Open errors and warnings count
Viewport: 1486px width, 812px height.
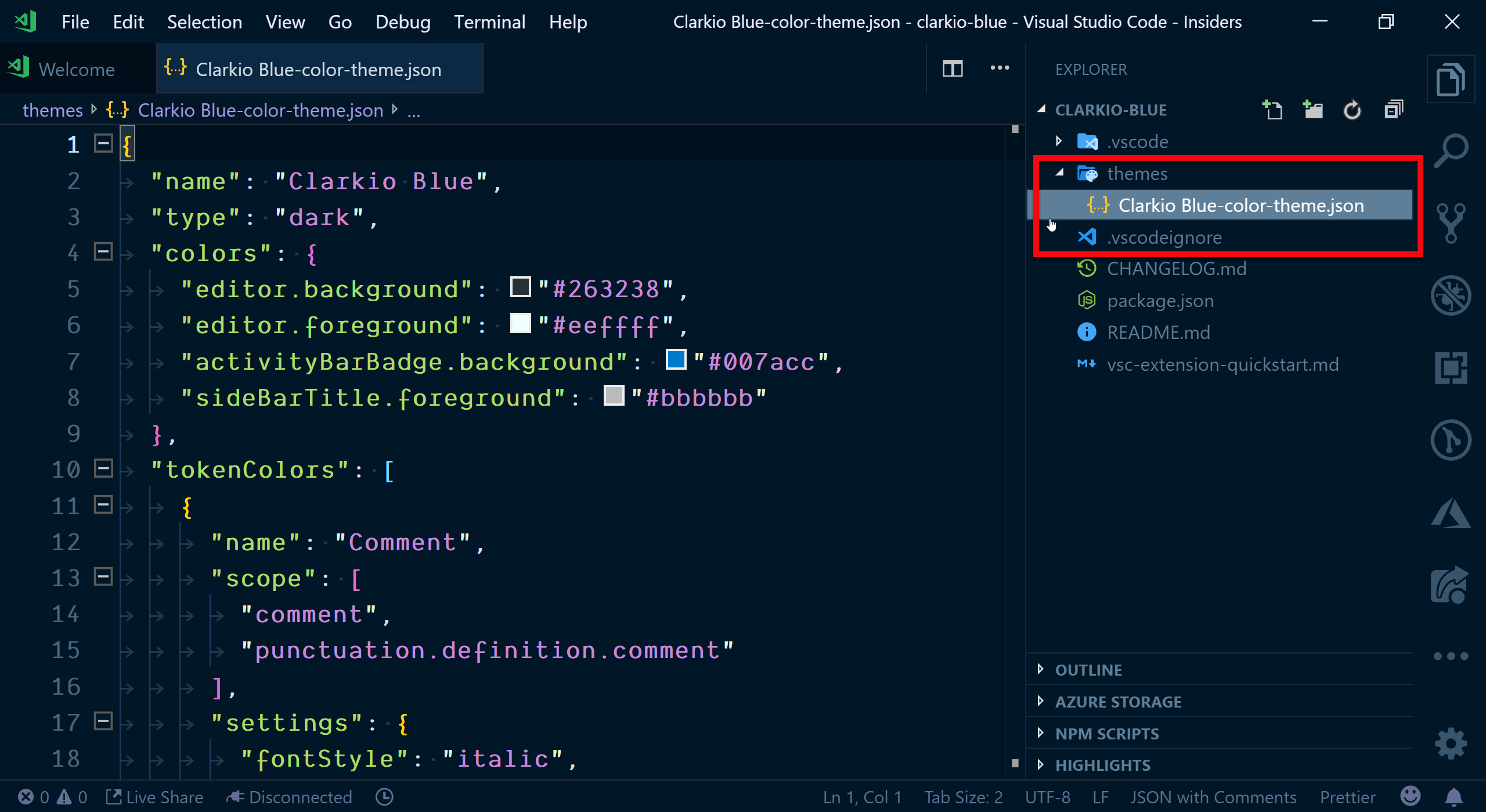point(52,797)
